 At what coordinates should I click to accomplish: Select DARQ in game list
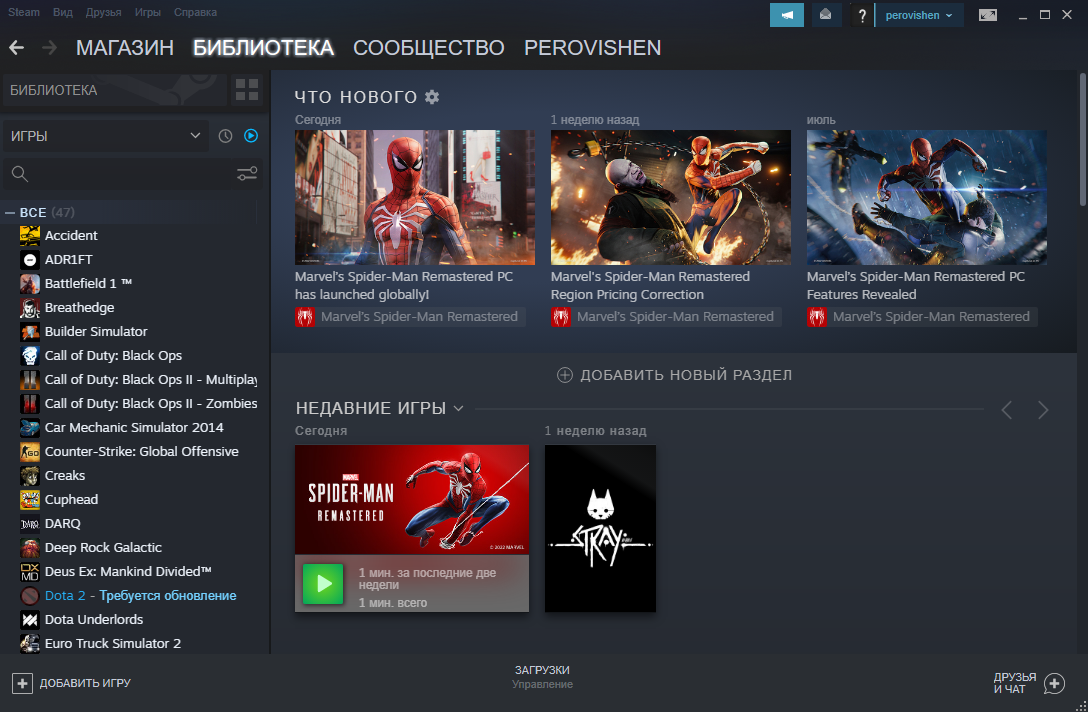pos(62,523)
